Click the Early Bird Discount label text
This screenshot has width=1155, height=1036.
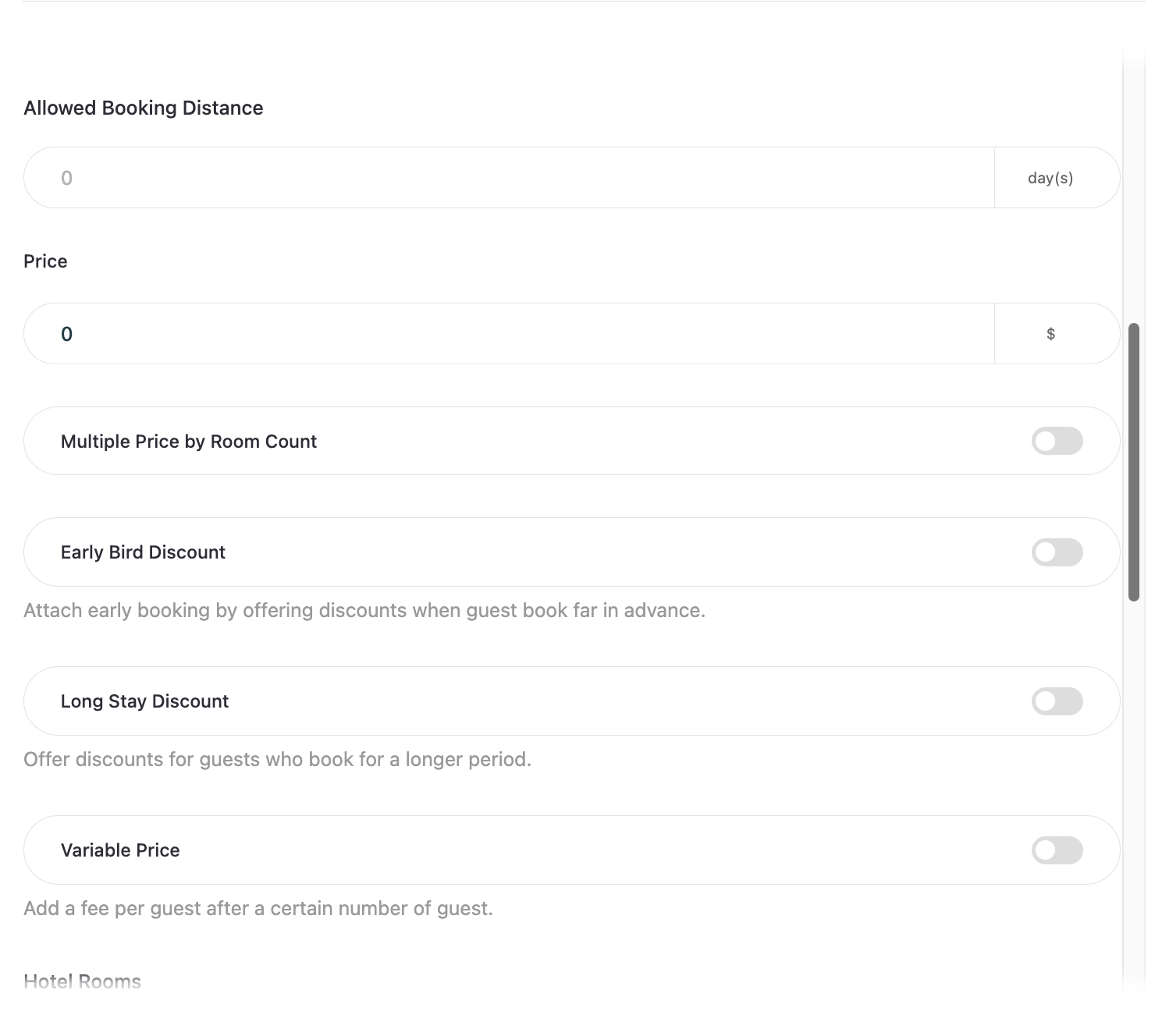[143, 552]
